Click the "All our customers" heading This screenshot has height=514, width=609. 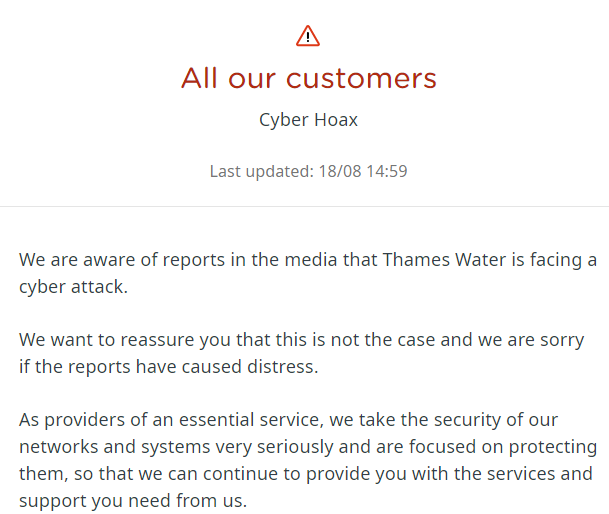(x=308, y=78)
